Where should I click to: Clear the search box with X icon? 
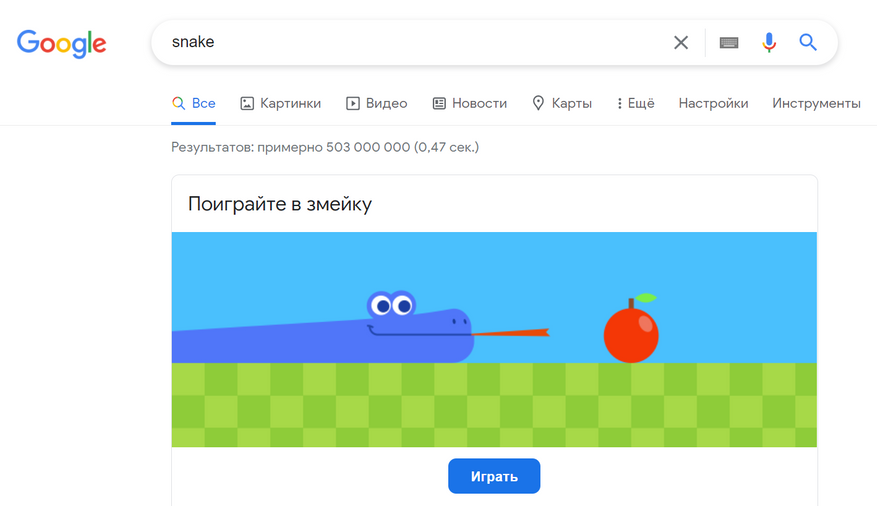click(x=681, y=42)
